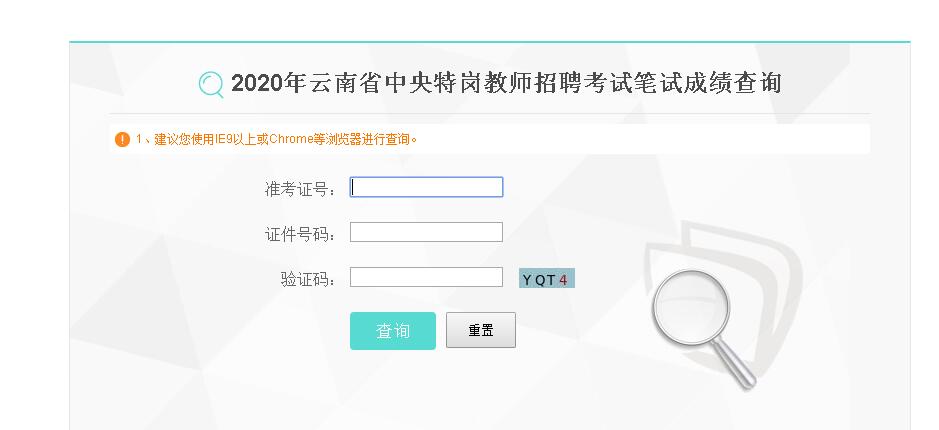Click the 准考证号 label
This screenshot has width=939, height=430.
pos(299,189)
